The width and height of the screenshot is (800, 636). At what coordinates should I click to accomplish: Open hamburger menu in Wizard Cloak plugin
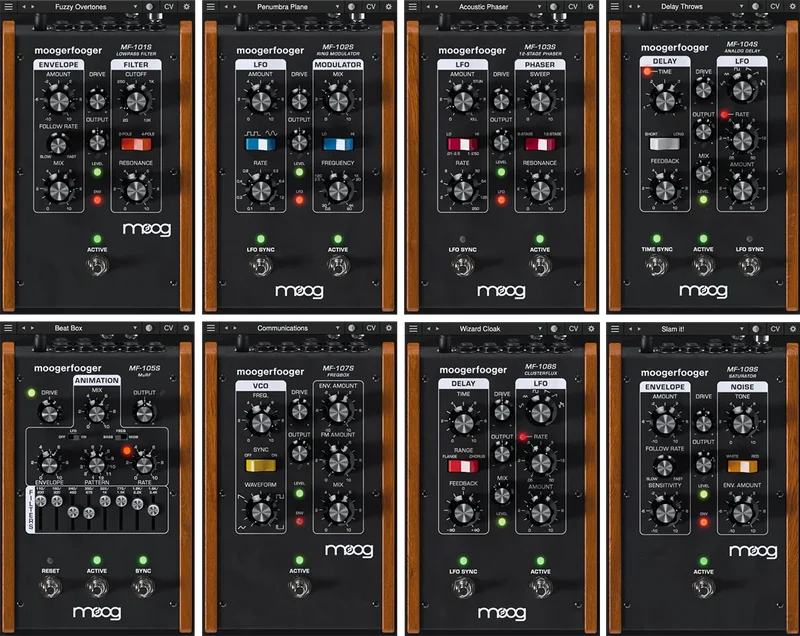[x=413, y=328]
